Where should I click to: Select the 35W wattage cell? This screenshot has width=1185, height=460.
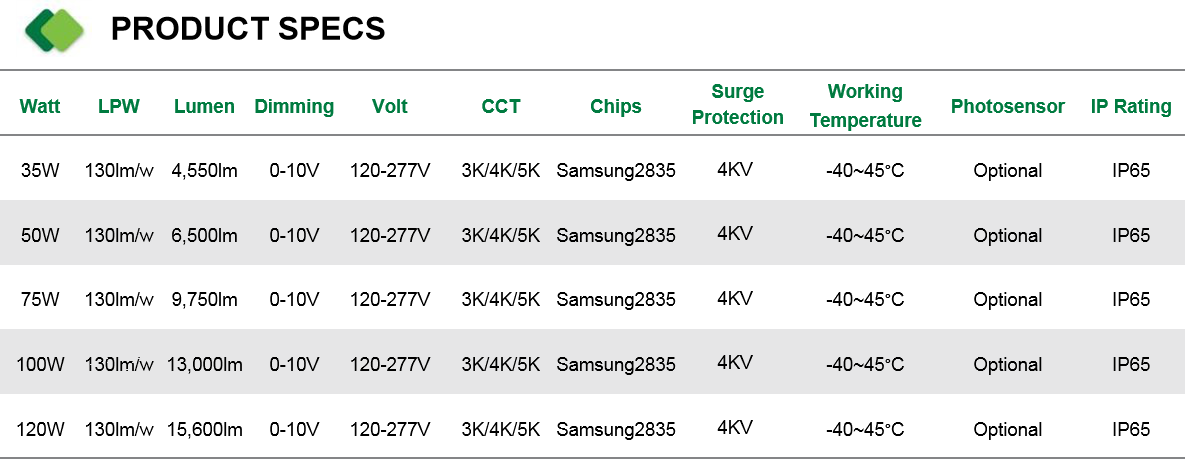click(40, 171)
